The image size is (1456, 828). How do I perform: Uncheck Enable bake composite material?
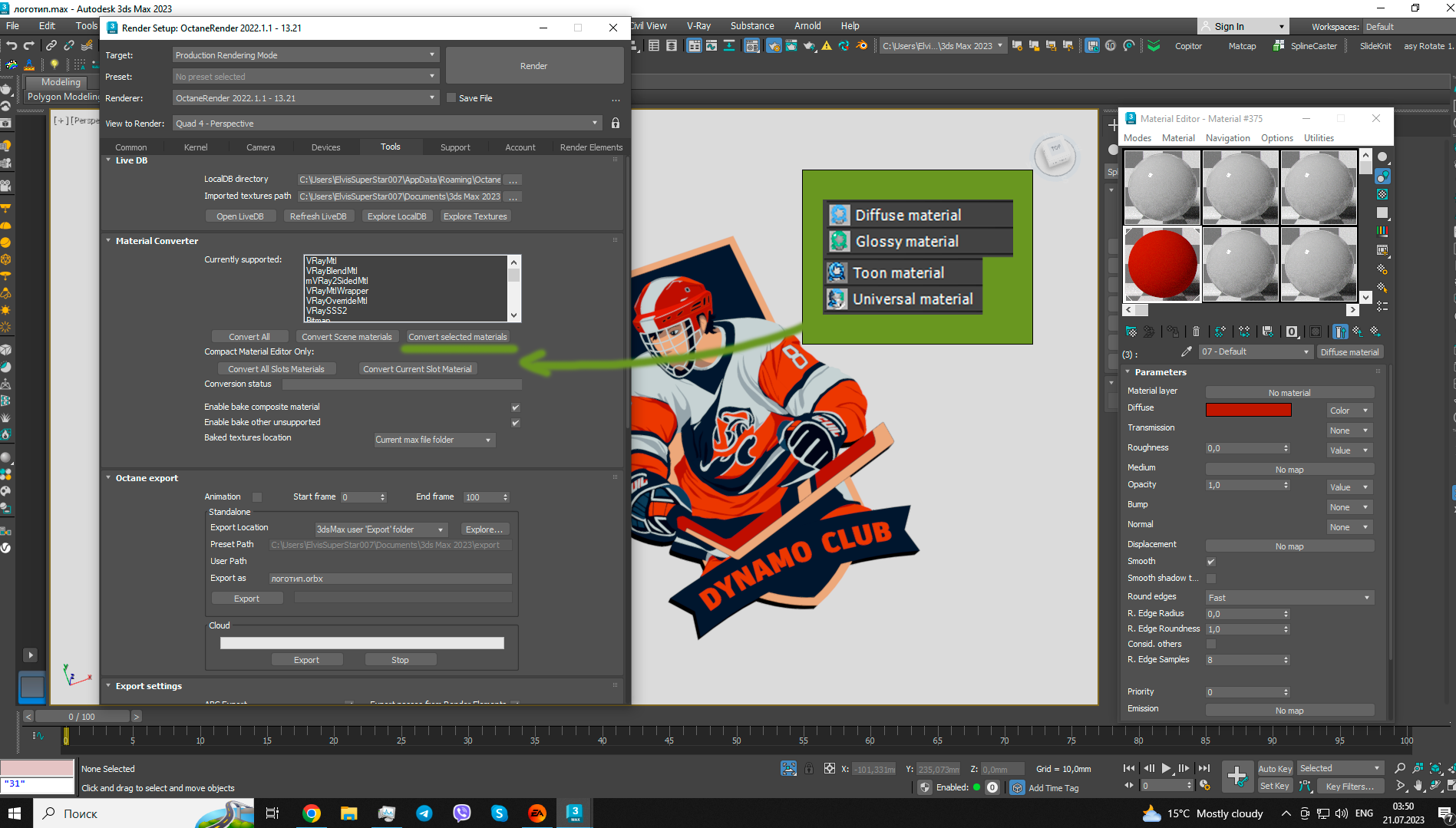point(516,407)
